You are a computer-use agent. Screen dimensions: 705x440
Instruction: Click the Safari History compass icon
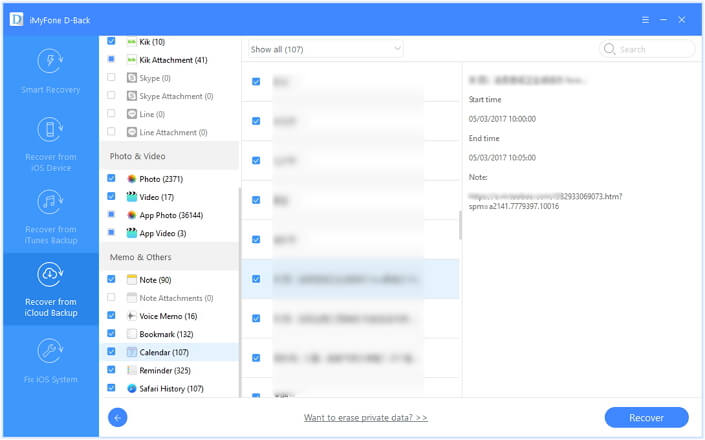(x=132, y=388)
